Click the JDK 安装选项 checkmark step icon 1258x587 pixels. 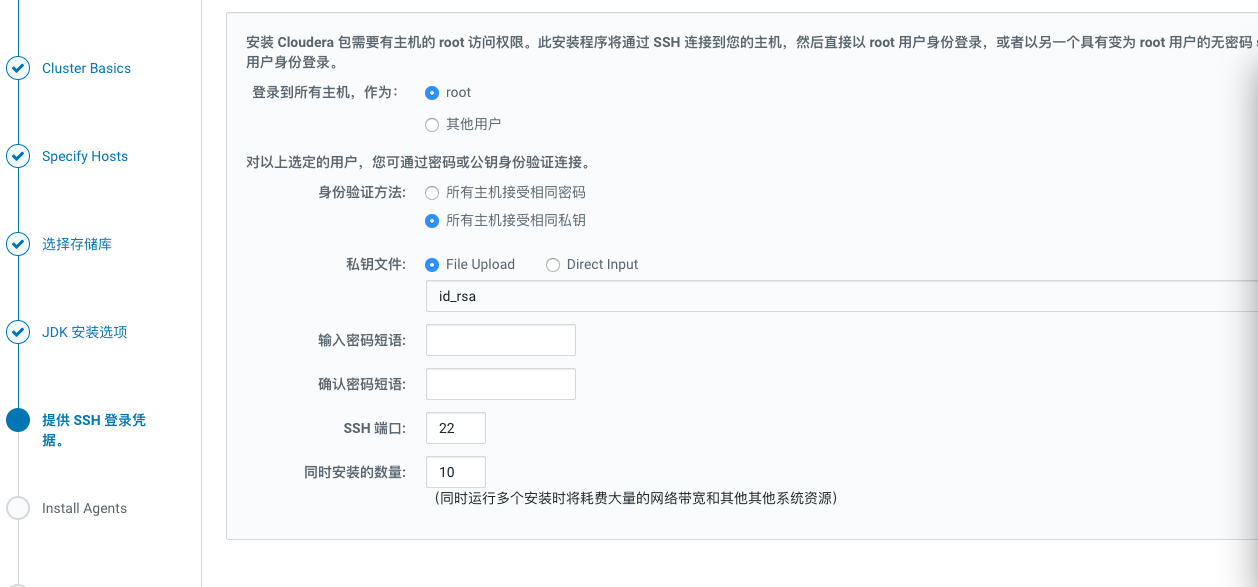point(18,332)
